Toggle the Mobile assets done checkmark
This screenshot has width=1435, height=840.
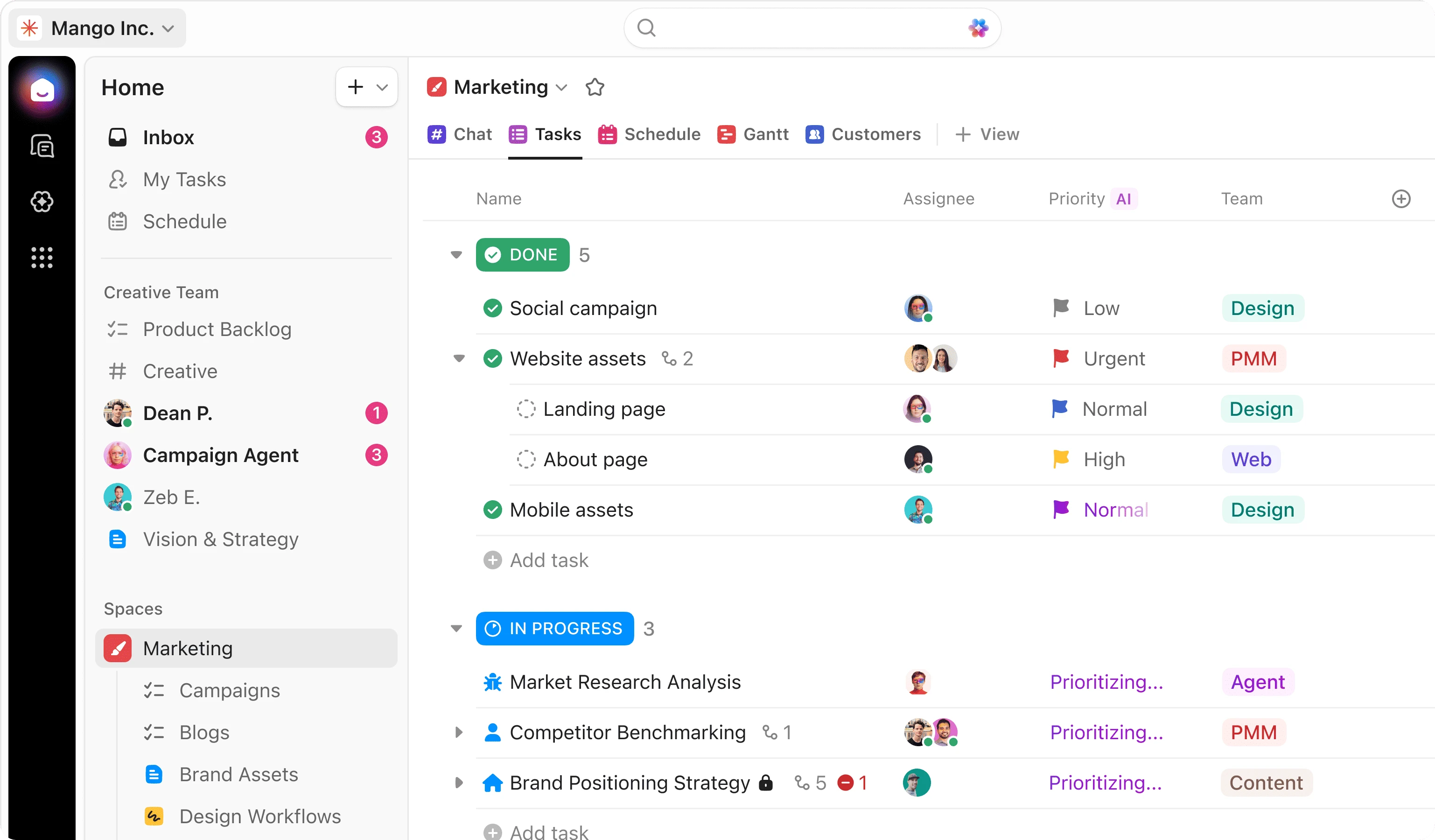(493, 510)
